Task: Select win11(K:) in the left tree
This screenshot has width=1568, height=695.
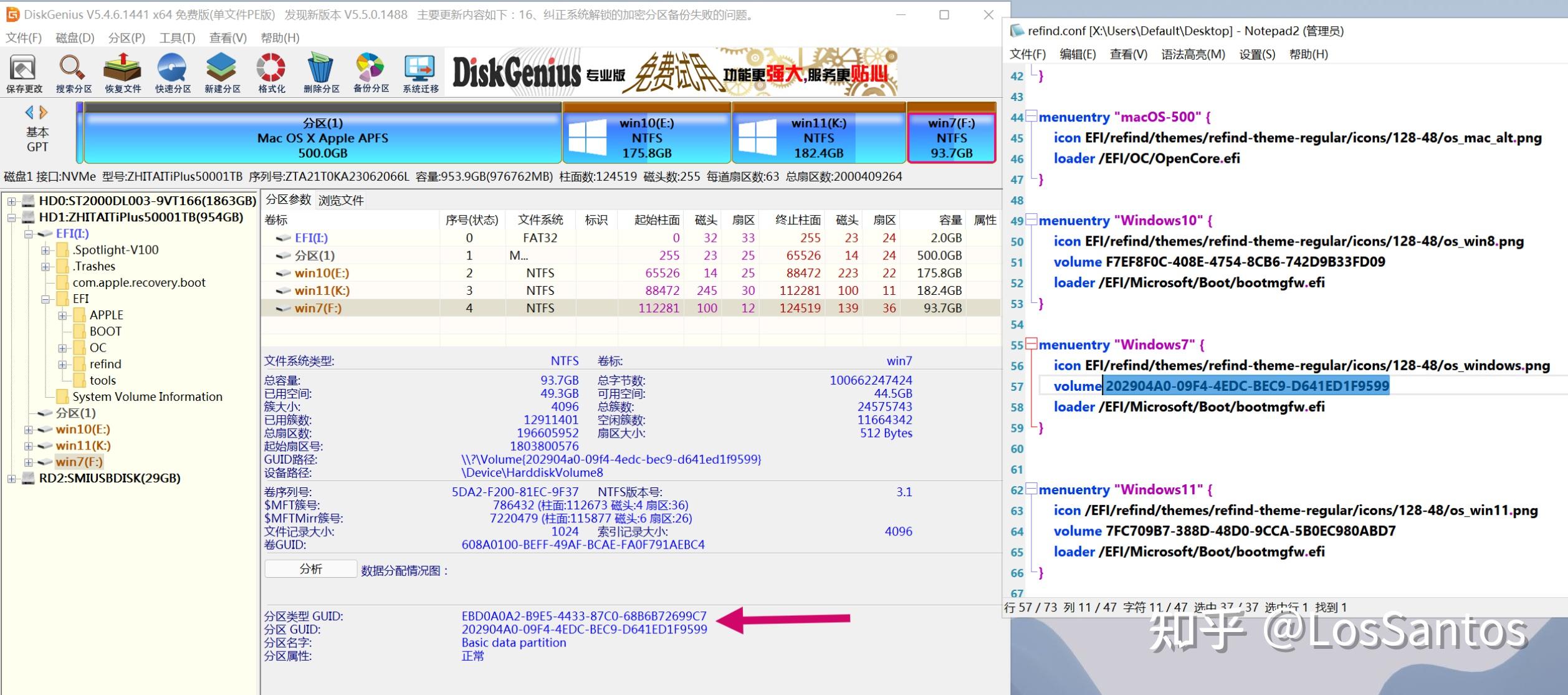Action: coord(83,446)
